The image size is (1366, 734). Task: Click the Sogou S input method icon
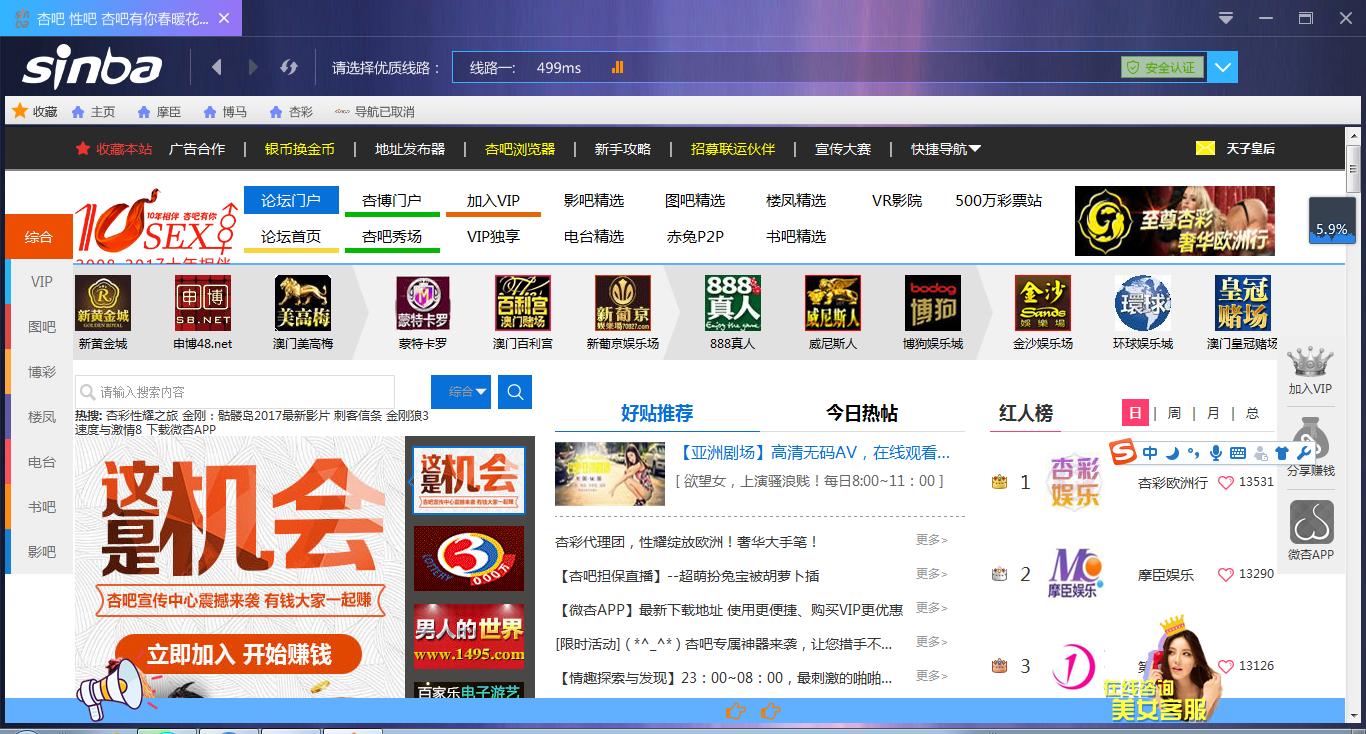click(x=1124, y=453)
